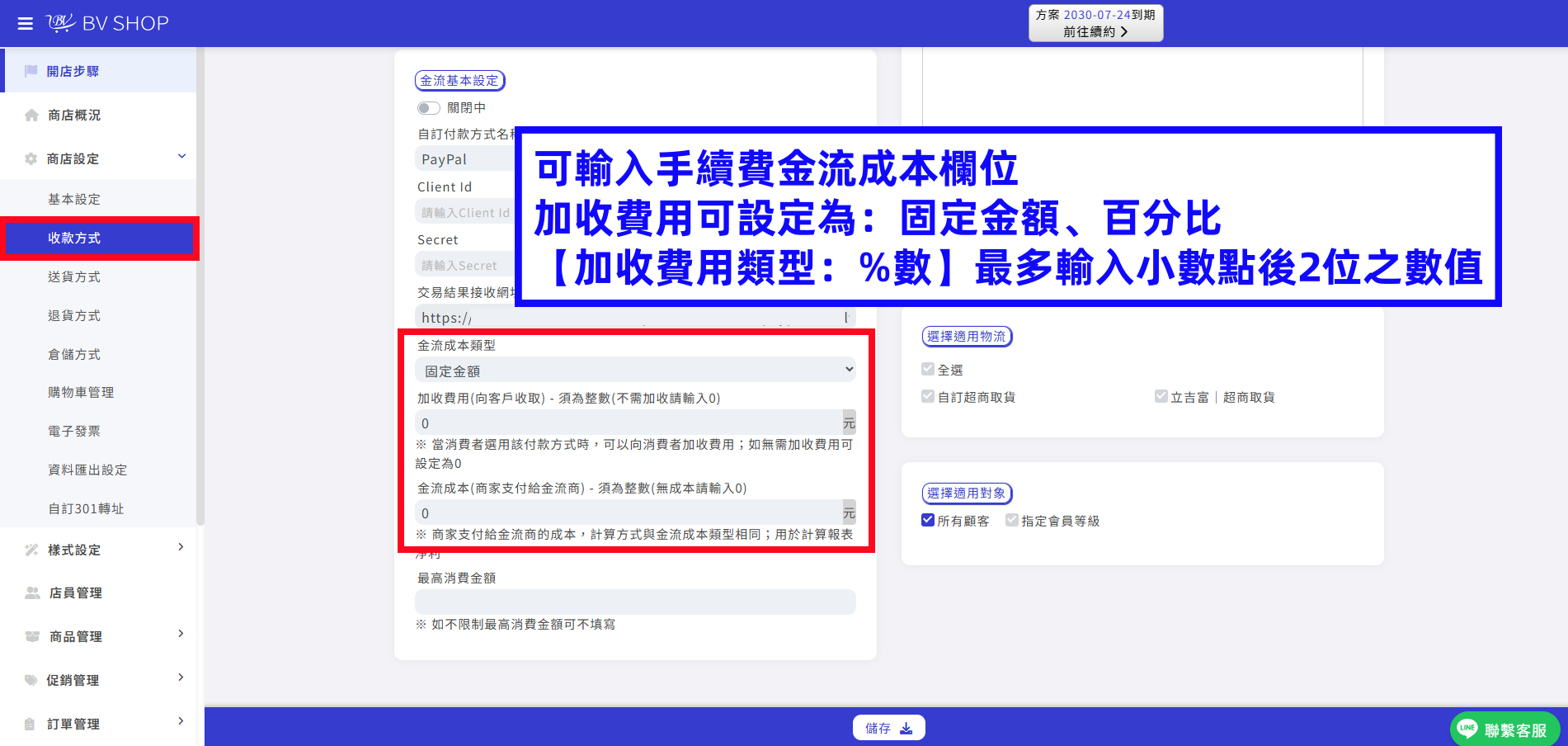Toggle the 關閉中 payment switch
1568x746 pixels.
pos(428,108)
